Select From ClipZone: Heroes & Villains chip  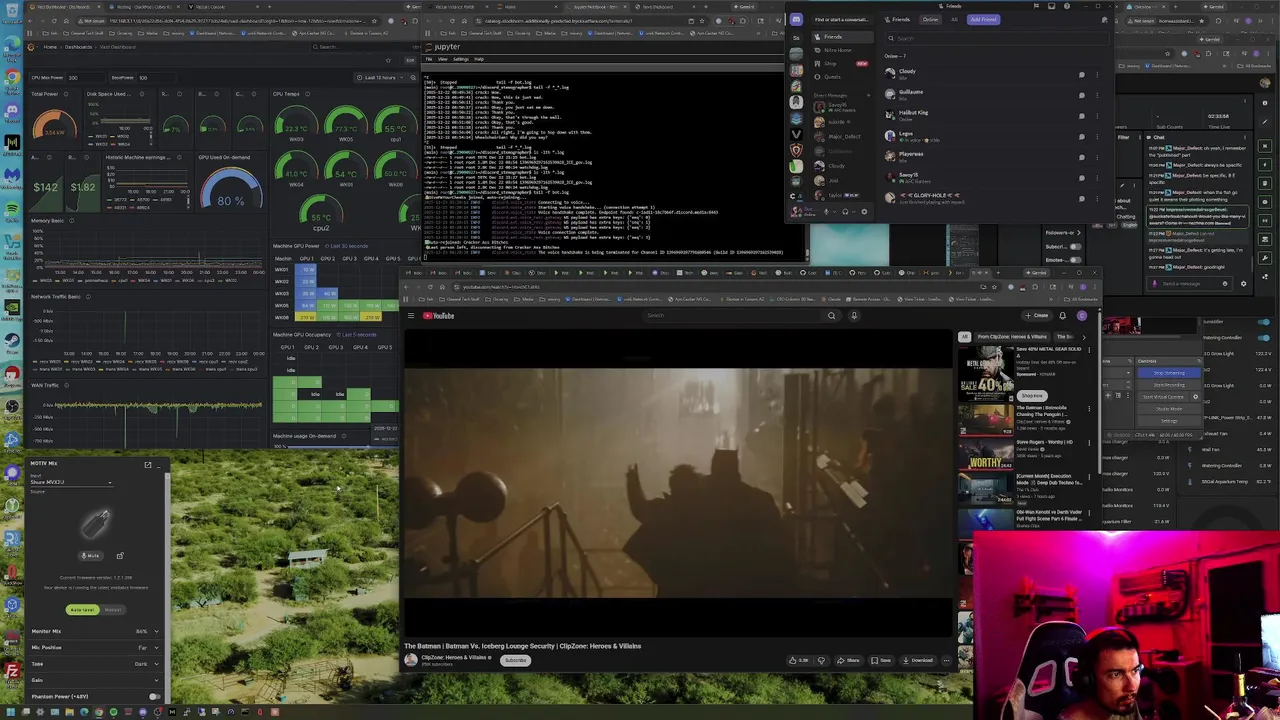point(1012,337)
